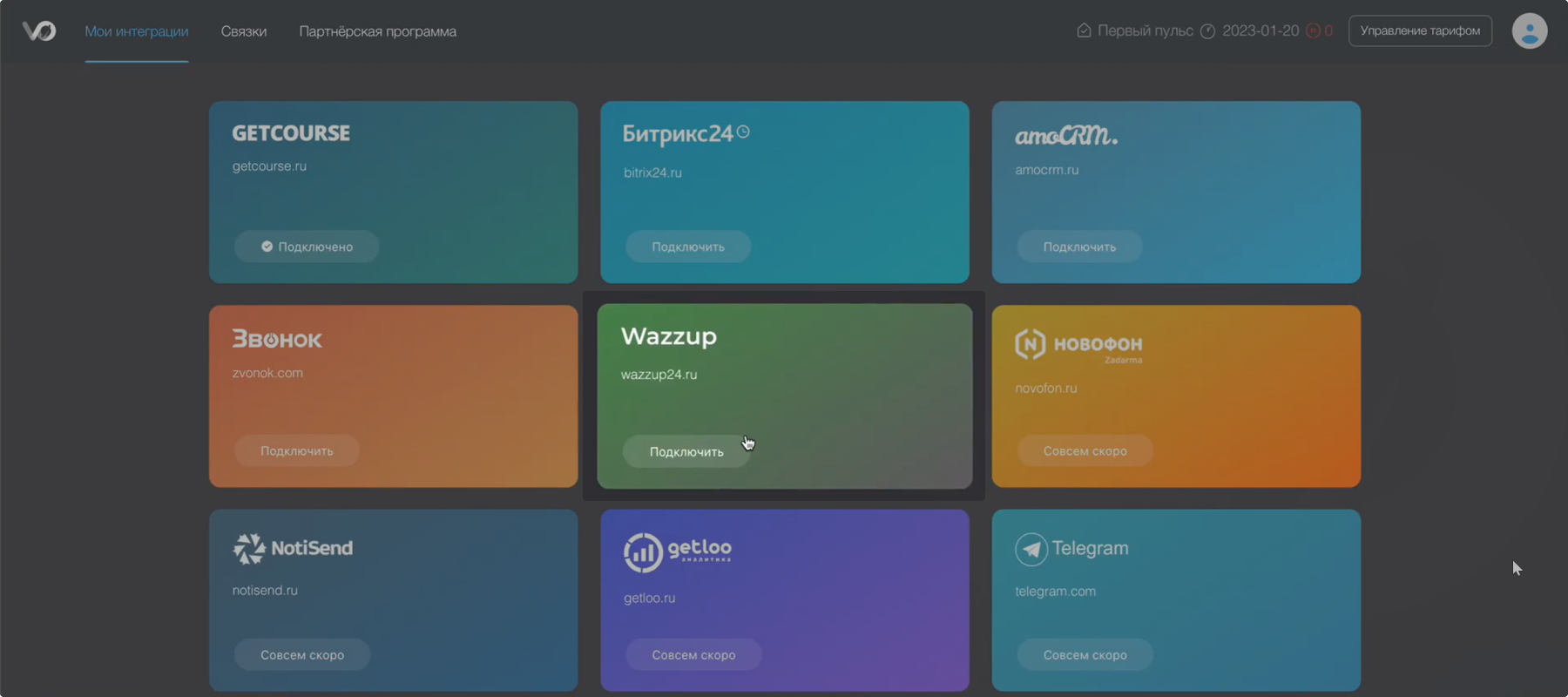Click the home icon beside Первый пульс
The height and width of the screenshot is (697, 1568).
point(1084,30)
